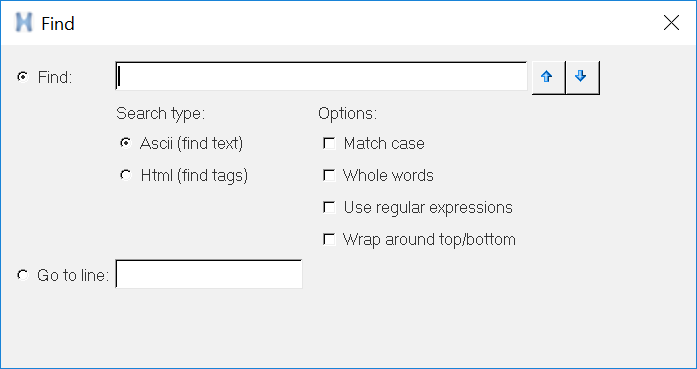Click inside the Go to line number field
This screenshot has height=369, width=697.
(209, 274)
